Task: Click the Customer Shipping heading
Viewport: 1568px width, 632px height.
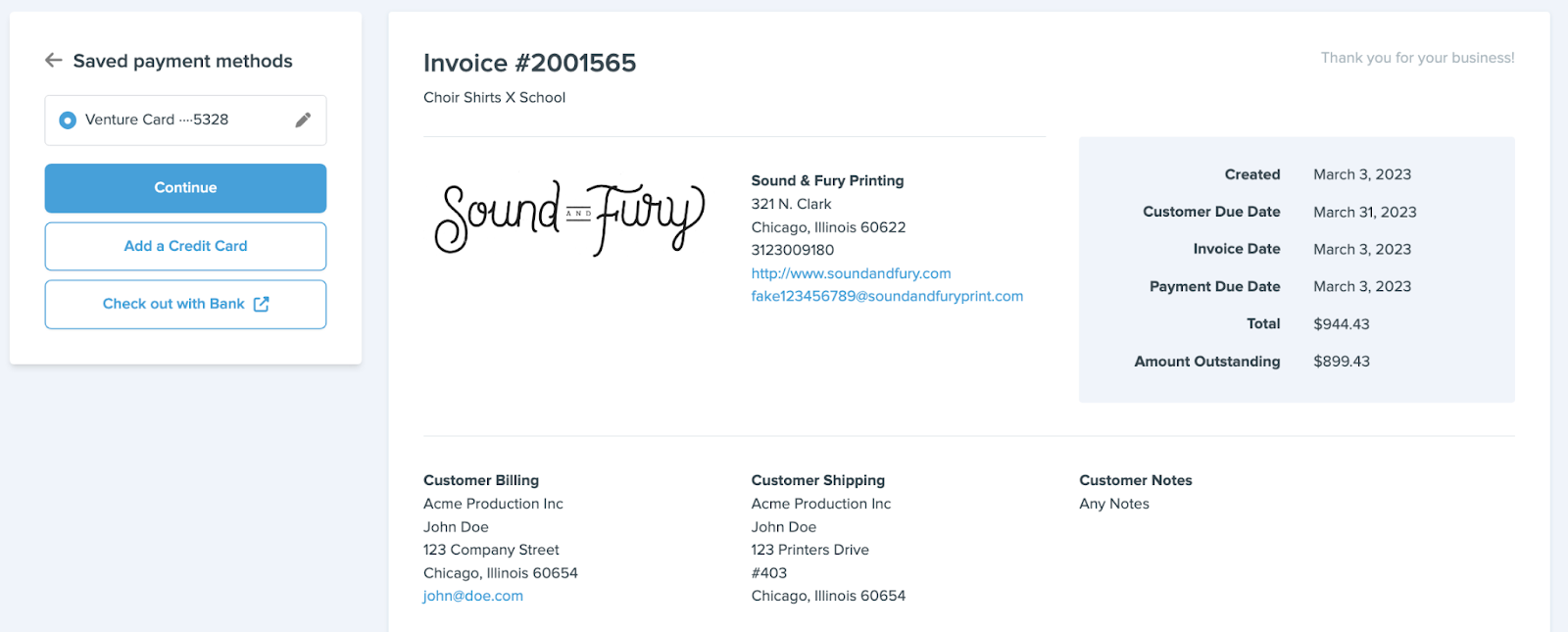Action: pos(817,480)
